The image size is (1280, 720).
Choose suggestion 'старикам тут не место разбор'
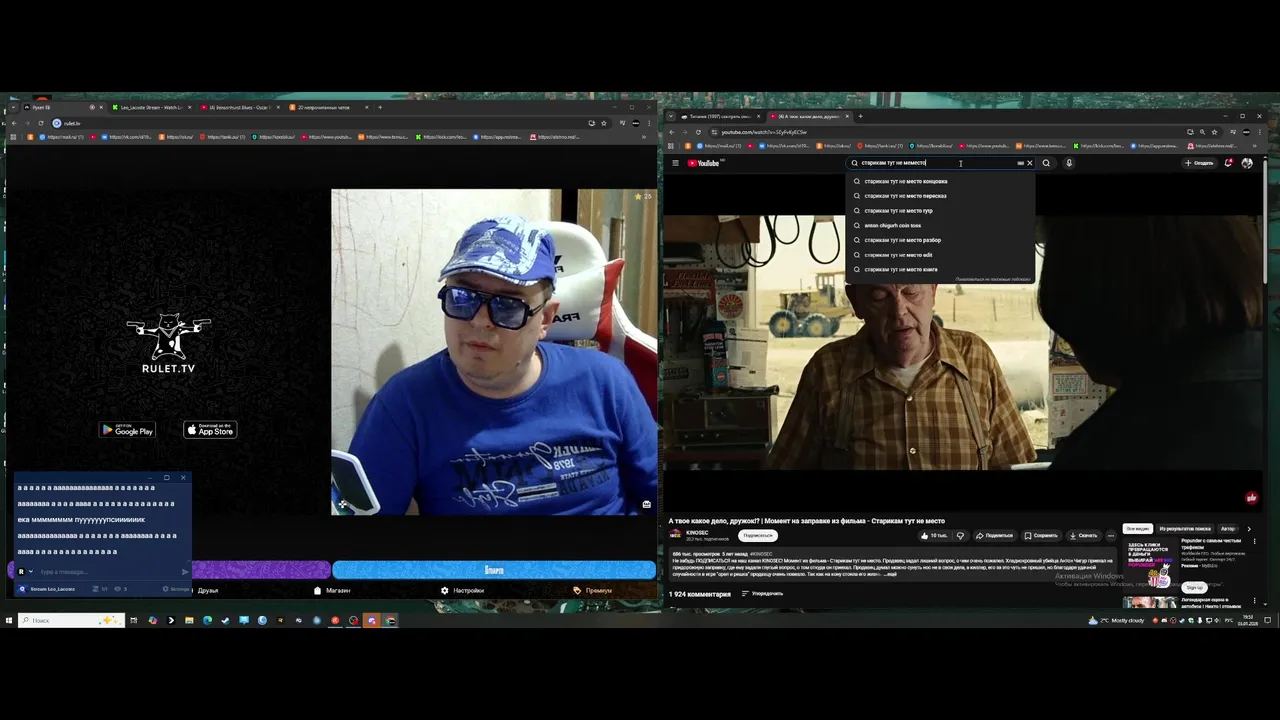click(x=940, y=240)
